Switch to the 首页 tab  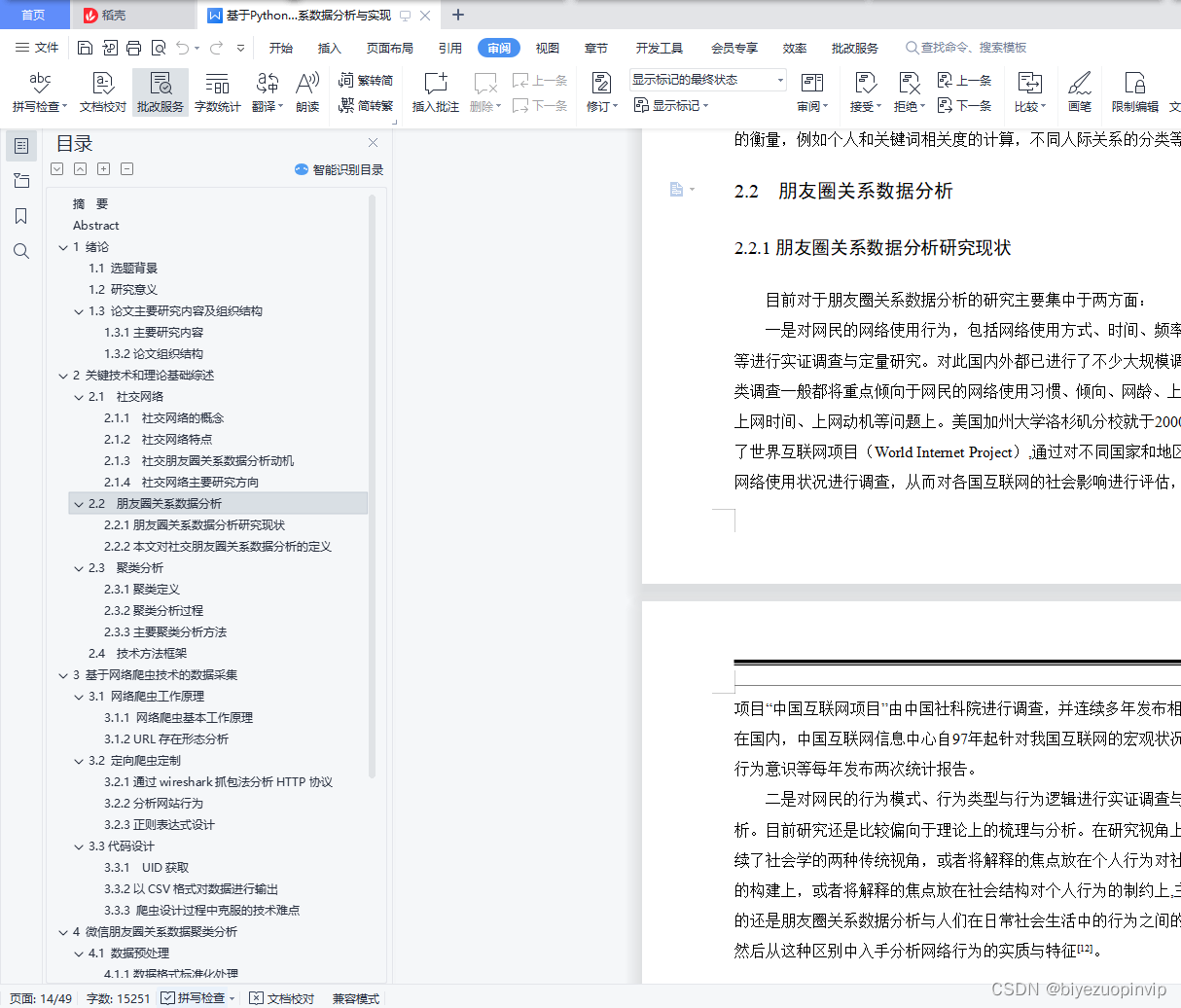(x=34, y=15)
